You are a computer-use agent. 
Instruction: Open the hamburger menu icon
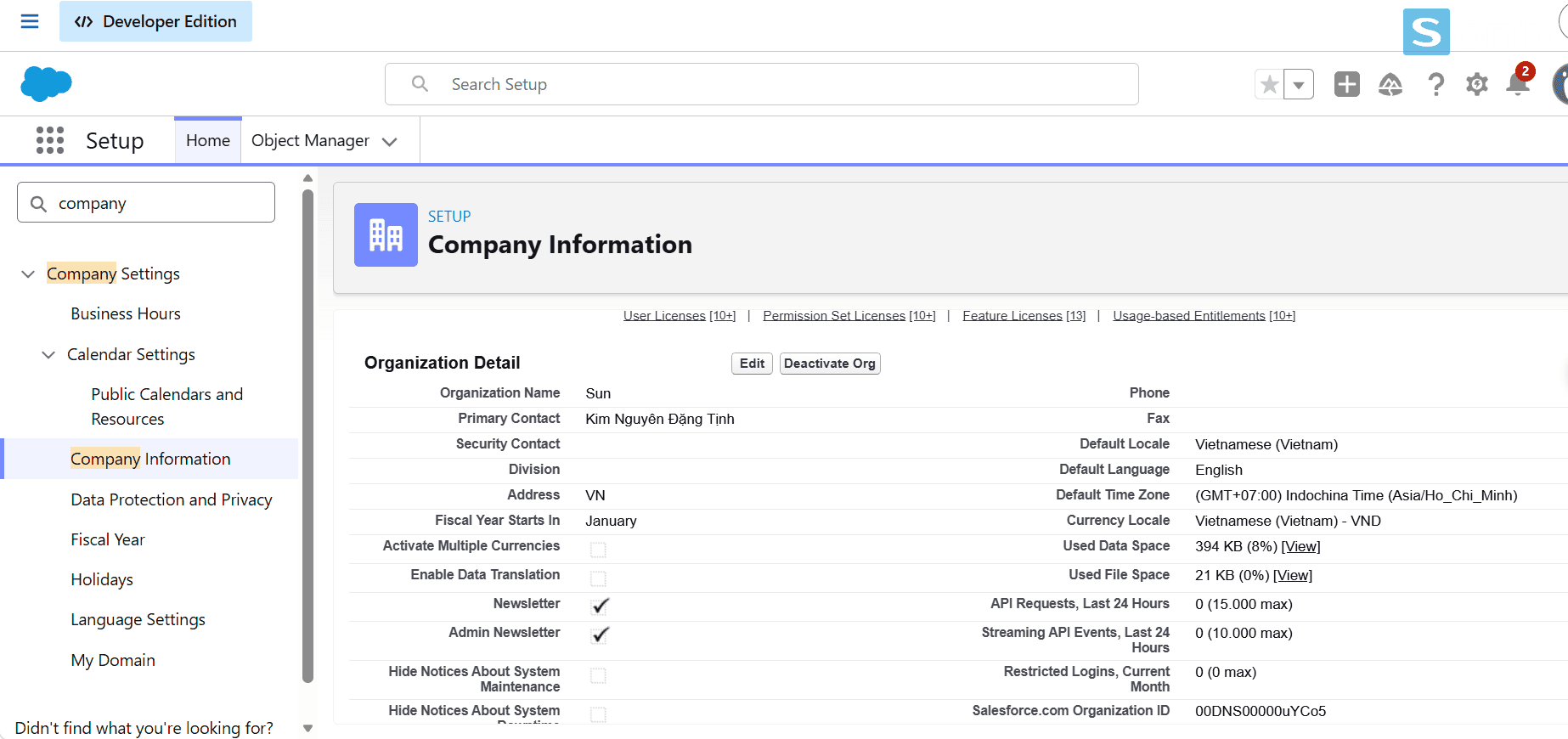pyautogui.click(x=30, y=21)
